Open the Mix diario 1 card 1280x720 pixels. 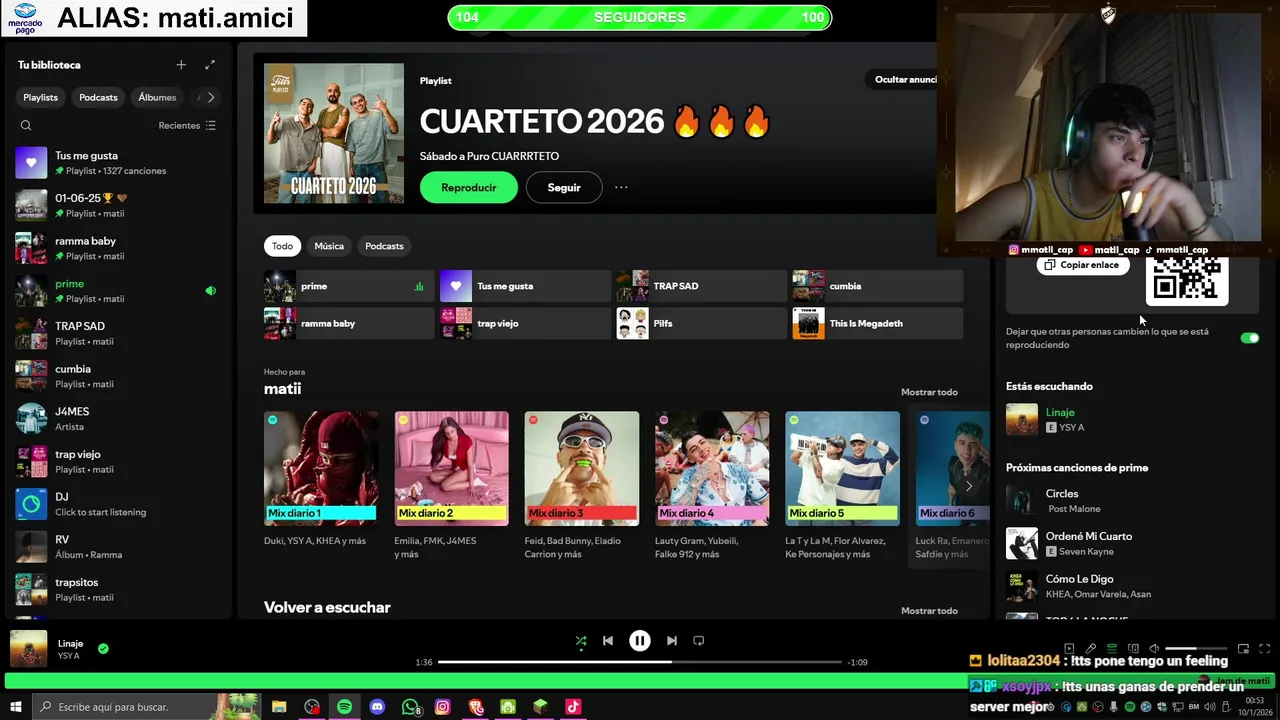click(x=321, y=485)
